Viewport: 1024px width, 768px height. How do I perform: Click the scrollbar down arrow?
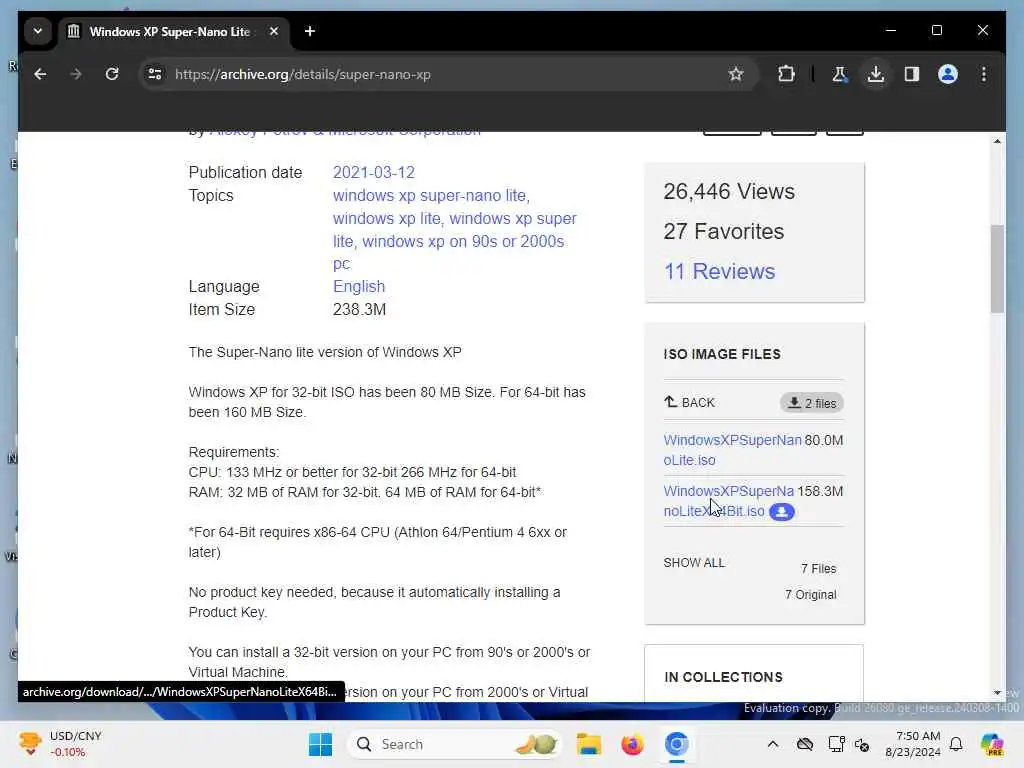997,692
